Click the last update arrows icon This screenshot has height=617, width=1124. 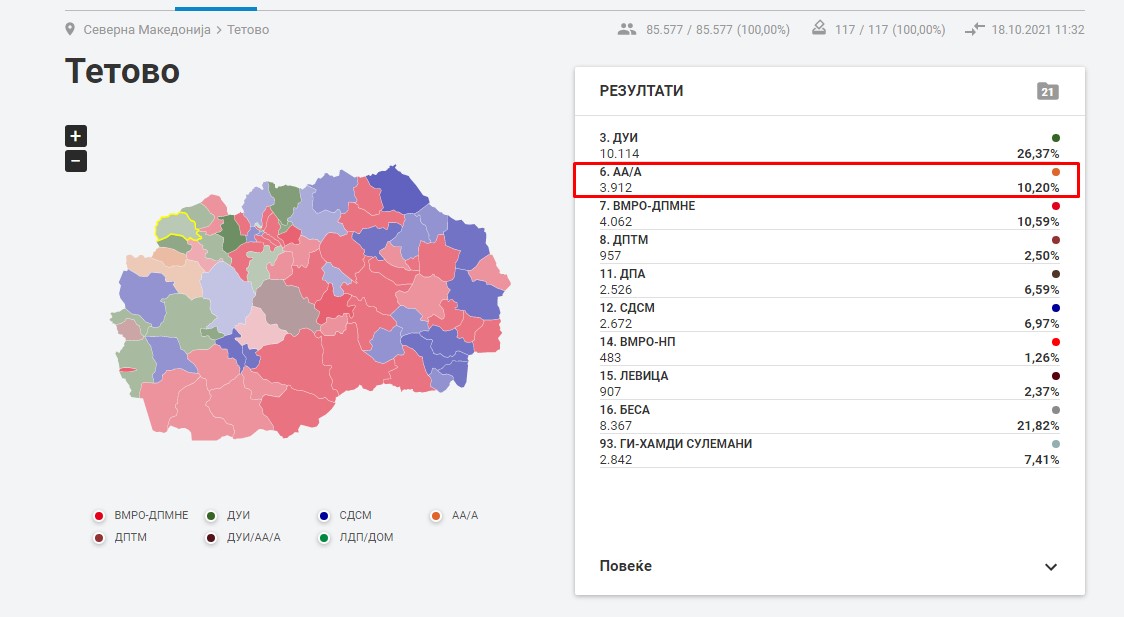pyautogui.click(x=974, y=30)
